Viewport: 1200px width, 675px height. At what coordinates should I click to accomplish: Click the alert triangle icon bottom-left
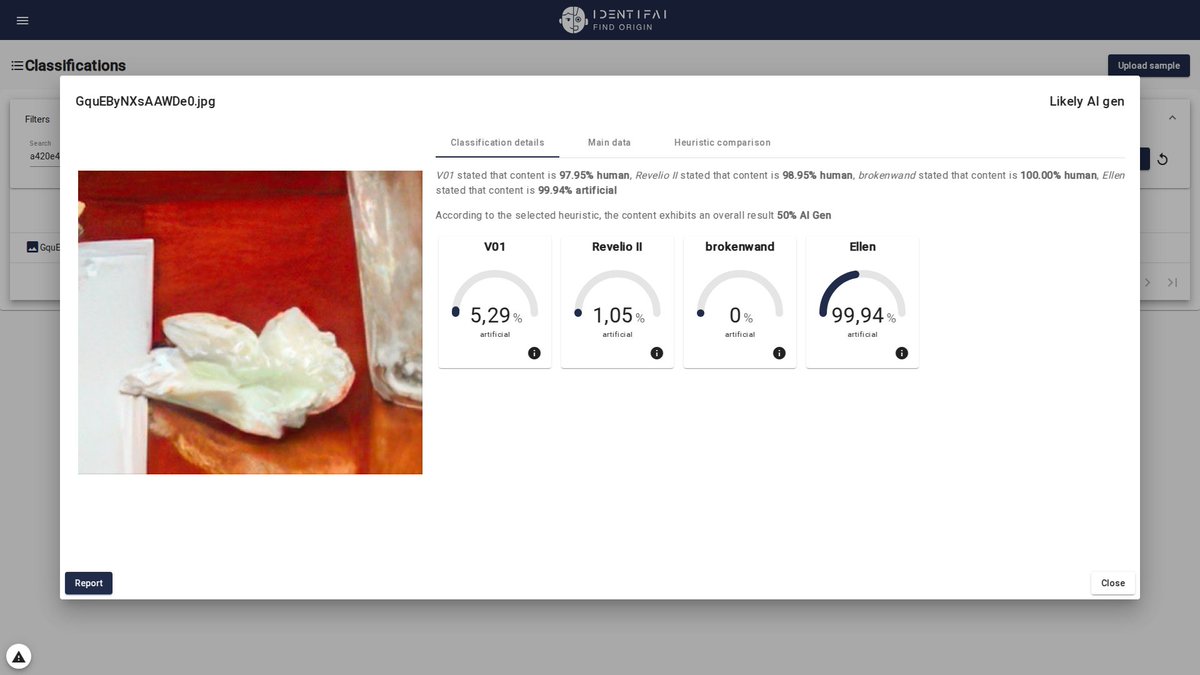[x=17, y=655]
